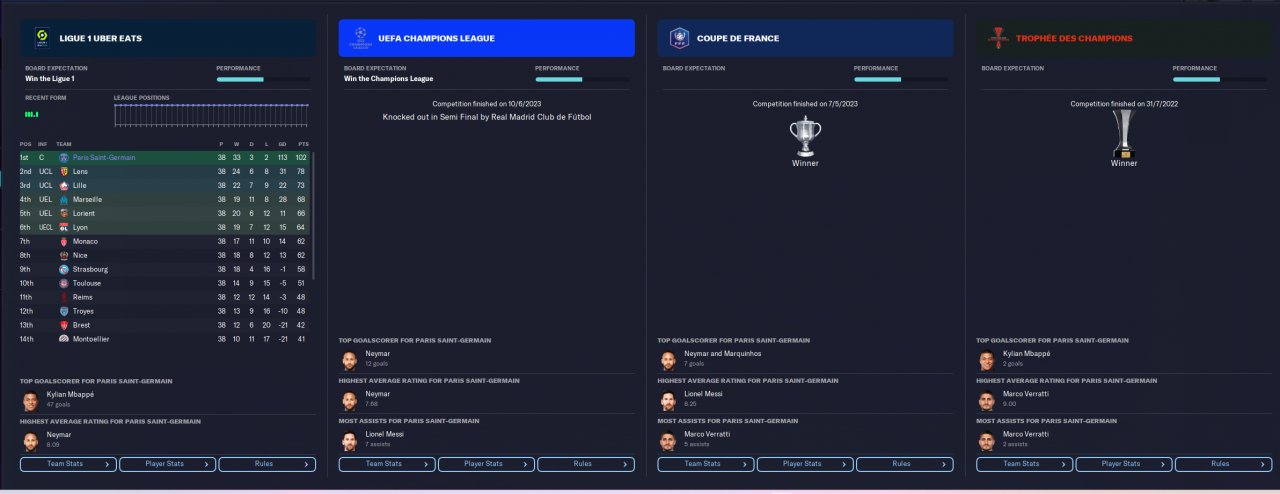
Task: Click the Lille club badge
Action: (x=64, y=185)
